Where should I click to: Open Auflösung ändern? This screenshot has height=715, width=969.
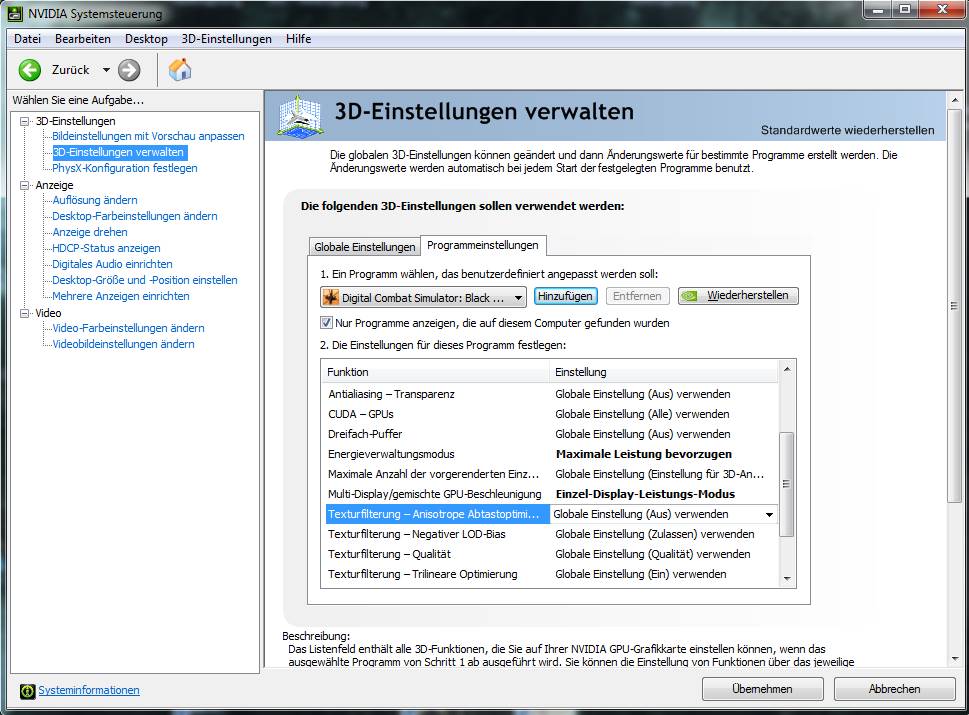click(x=95, y=200)
